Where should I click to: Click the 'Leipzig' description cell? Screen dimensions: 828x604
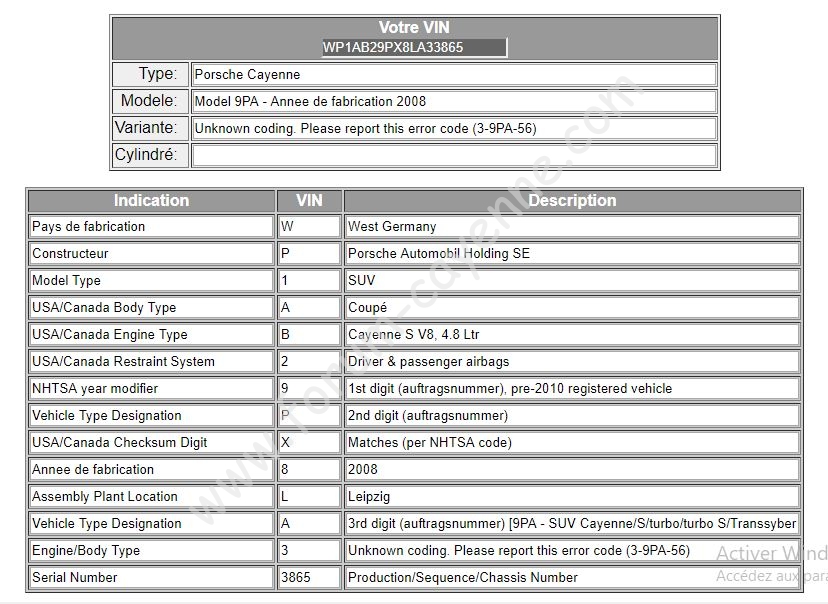pos(572,496)
